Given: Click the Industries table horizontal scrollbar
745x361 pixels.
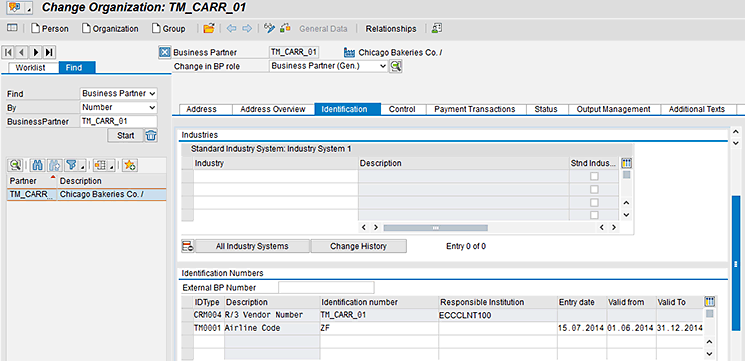Looking at the screenshot, I should [x=435, y=228].
